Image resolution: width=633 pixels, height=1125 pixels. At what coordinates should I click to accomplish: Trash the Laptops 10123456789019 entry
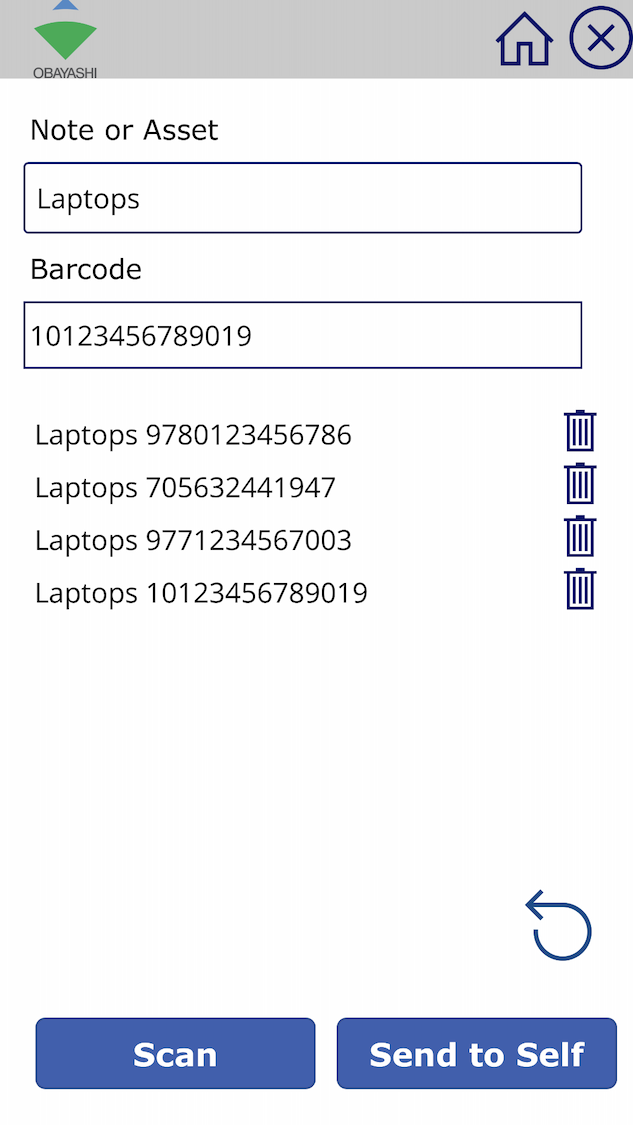(x=580, y=589)
